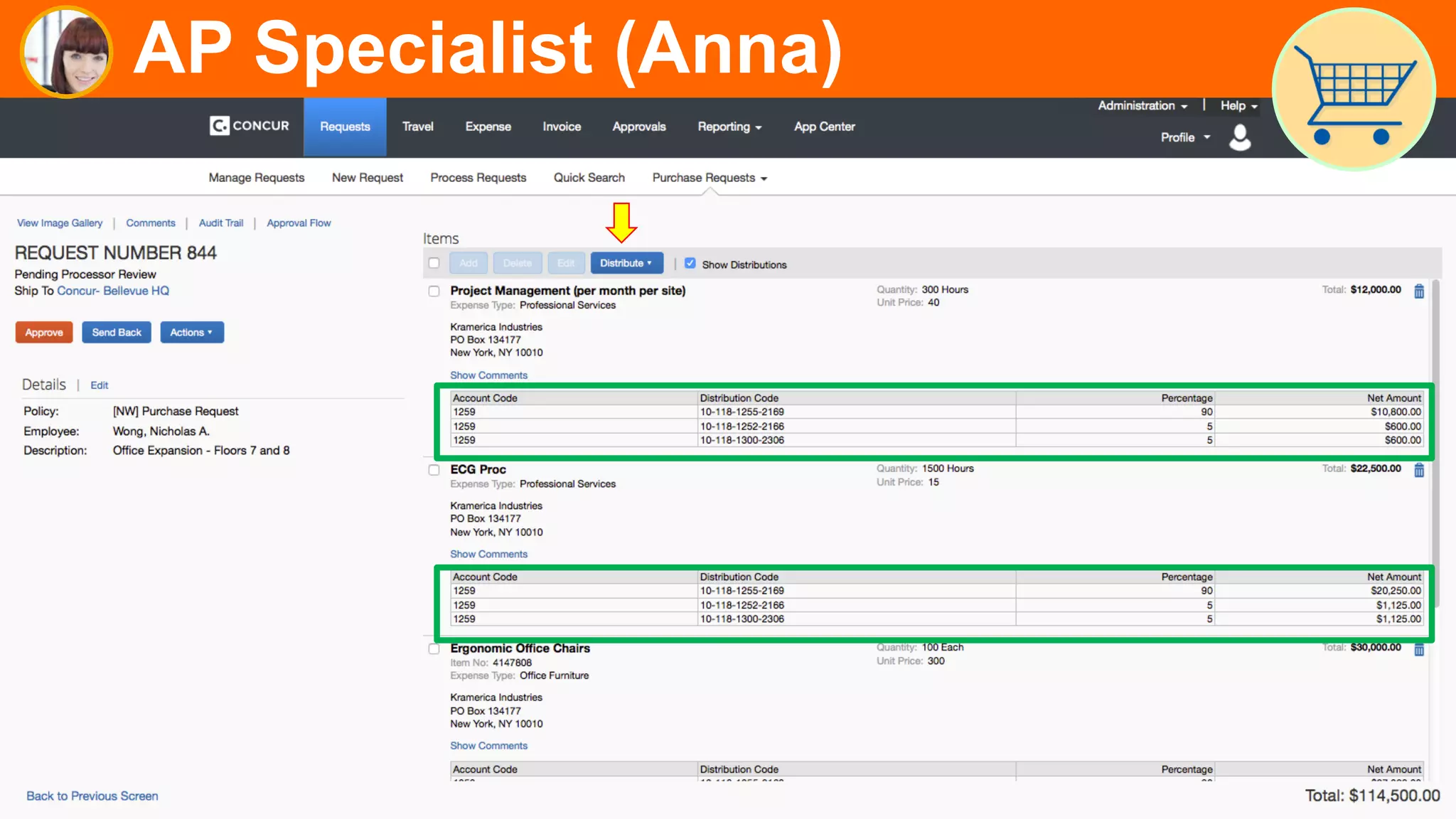Open the Approval Flow link

coord(299,223)
